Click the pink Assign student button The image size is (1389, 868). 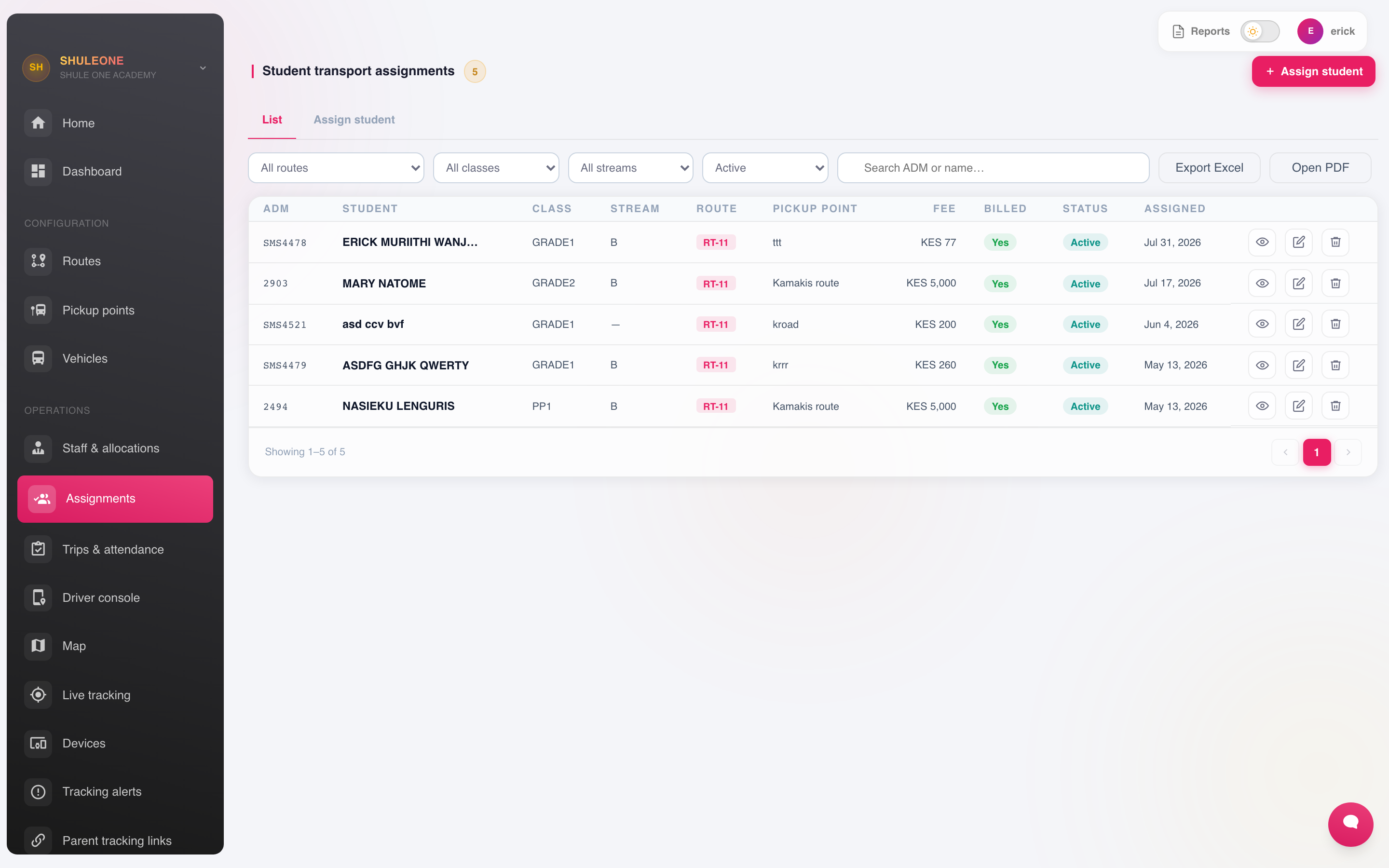1313,71
